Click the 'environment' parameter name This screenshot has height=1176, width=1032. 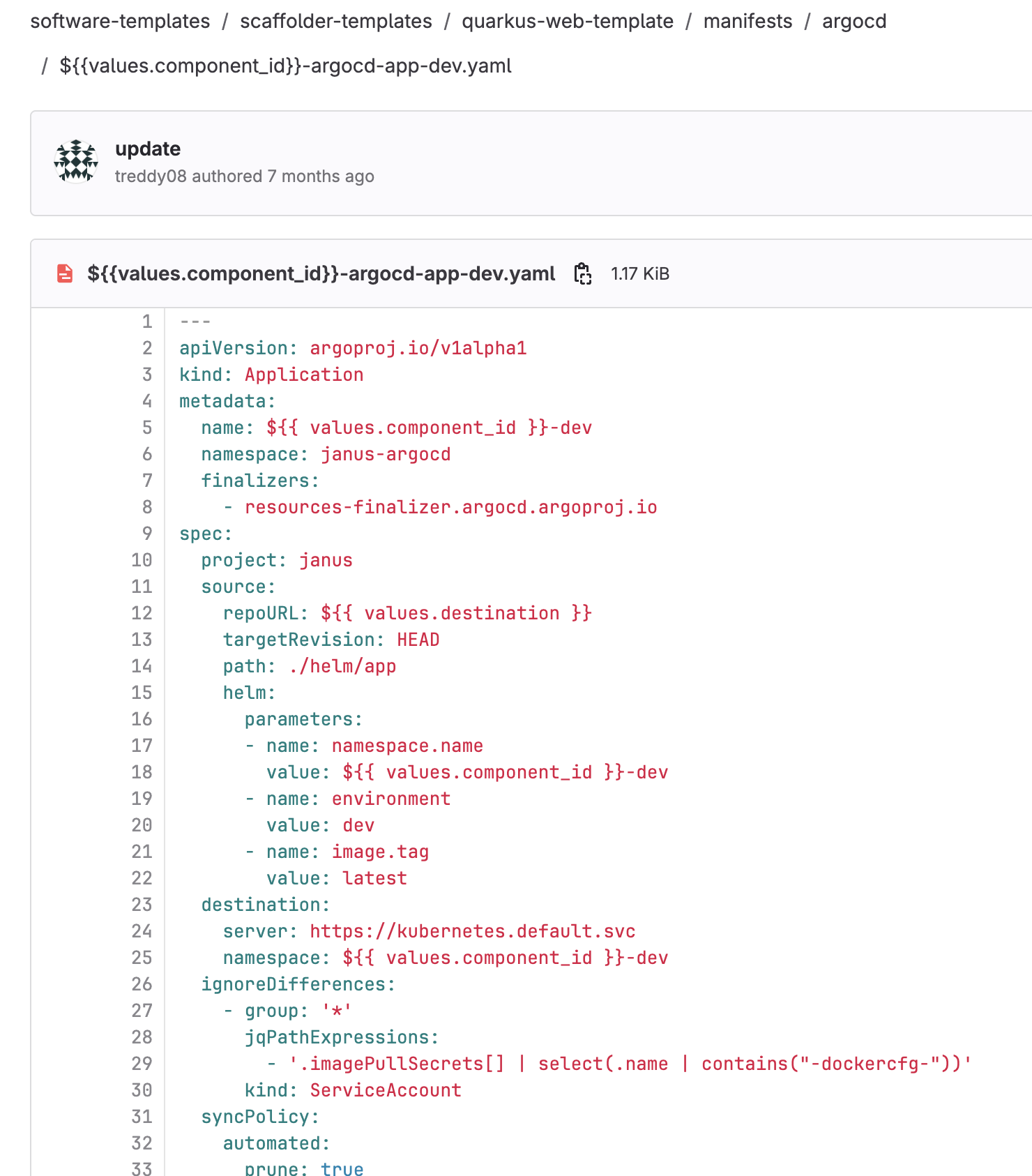(391, 799)
